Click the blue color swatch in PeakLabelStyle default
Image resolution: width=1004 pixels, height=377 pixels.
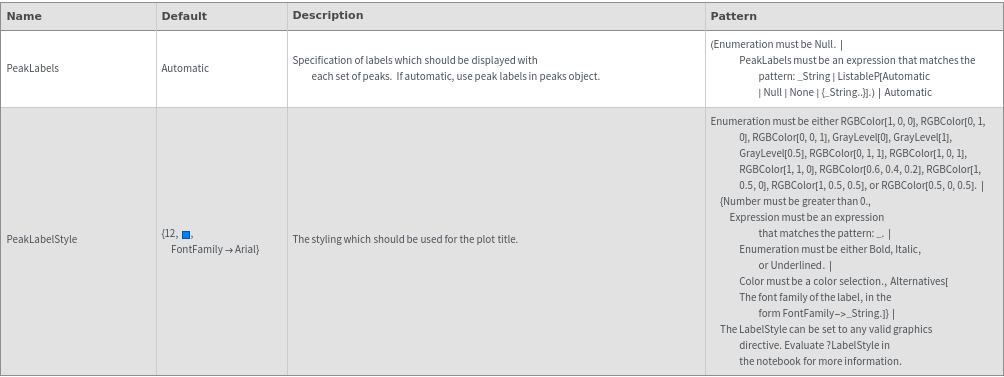pos(186,235)
